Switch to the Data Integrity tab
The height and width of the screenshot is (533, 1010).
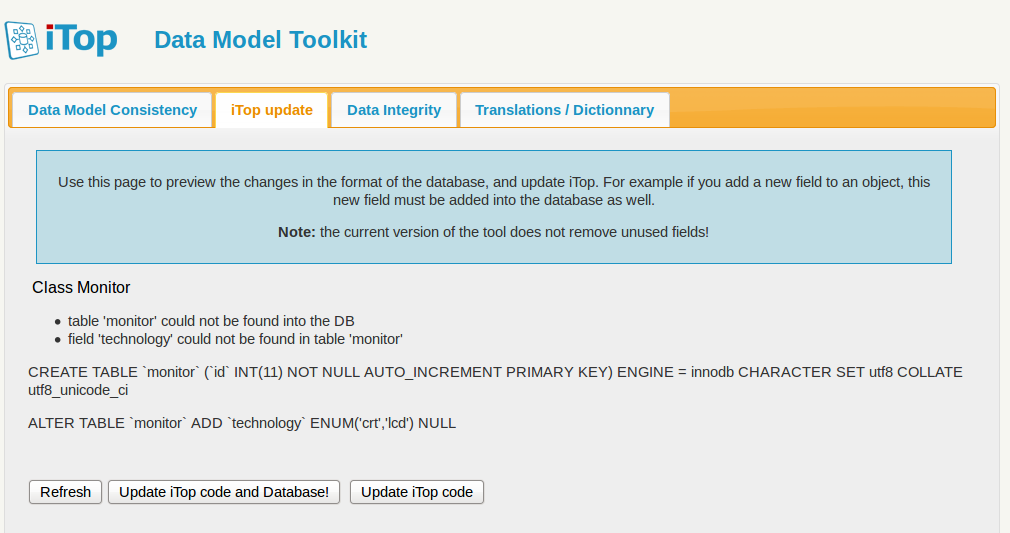[x=394, y=110]
